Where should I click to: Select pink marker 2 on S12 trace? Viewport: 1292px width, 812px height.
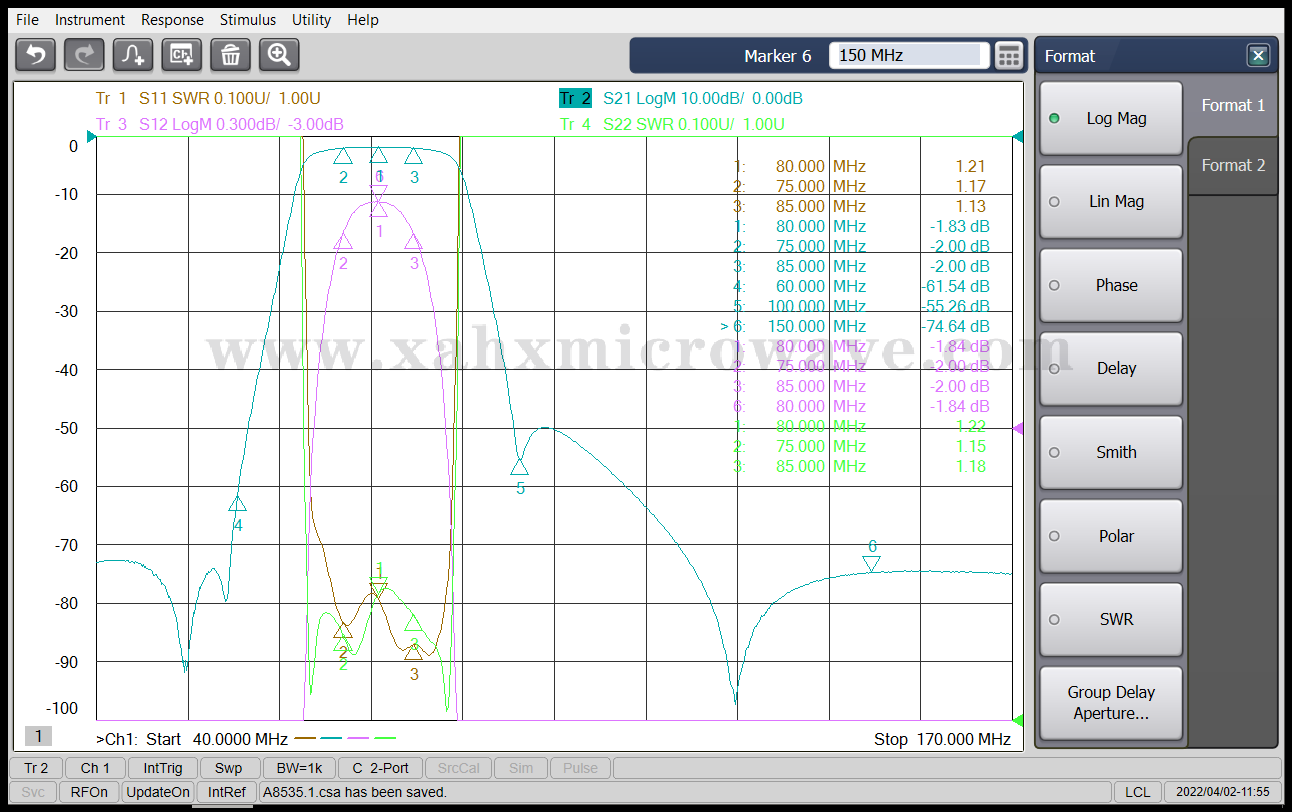click(x=343, y=242)
